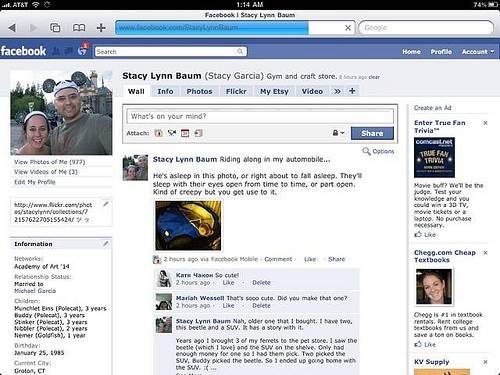Open Safari pages switcher icon

coord(55,28)
